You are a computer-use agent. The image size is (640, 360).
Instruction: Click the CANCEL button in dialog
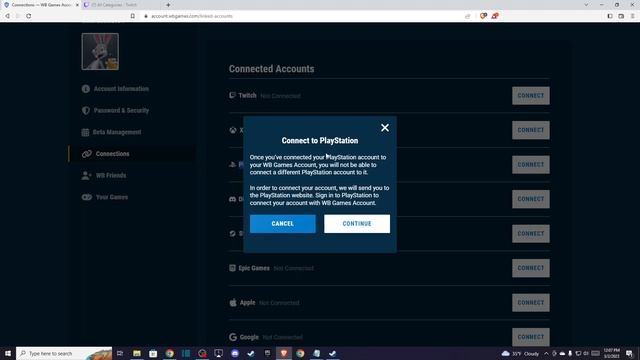tap(282, 224)
